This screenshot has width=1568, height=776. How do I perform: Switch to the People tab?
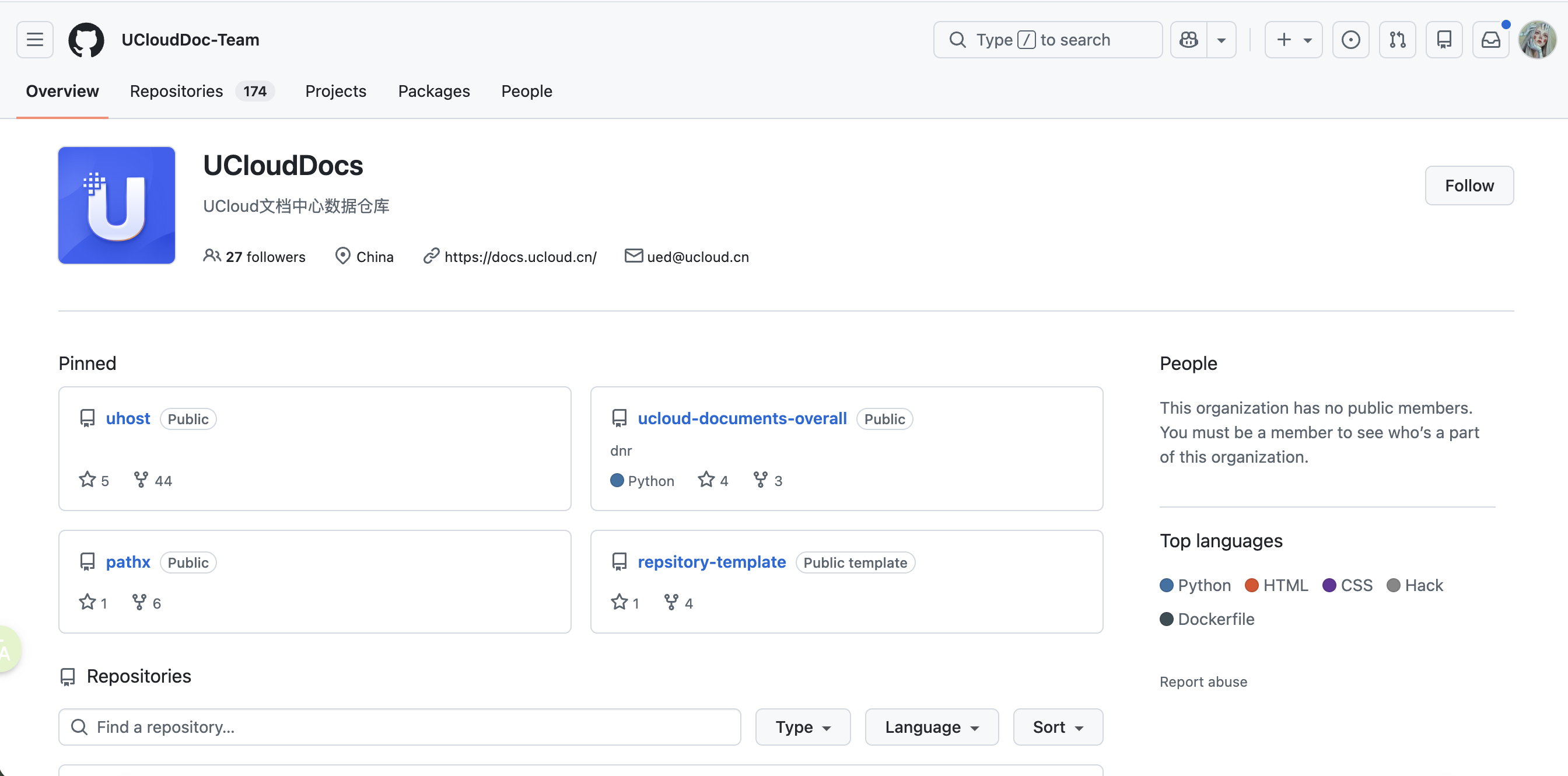pos(527,91)
